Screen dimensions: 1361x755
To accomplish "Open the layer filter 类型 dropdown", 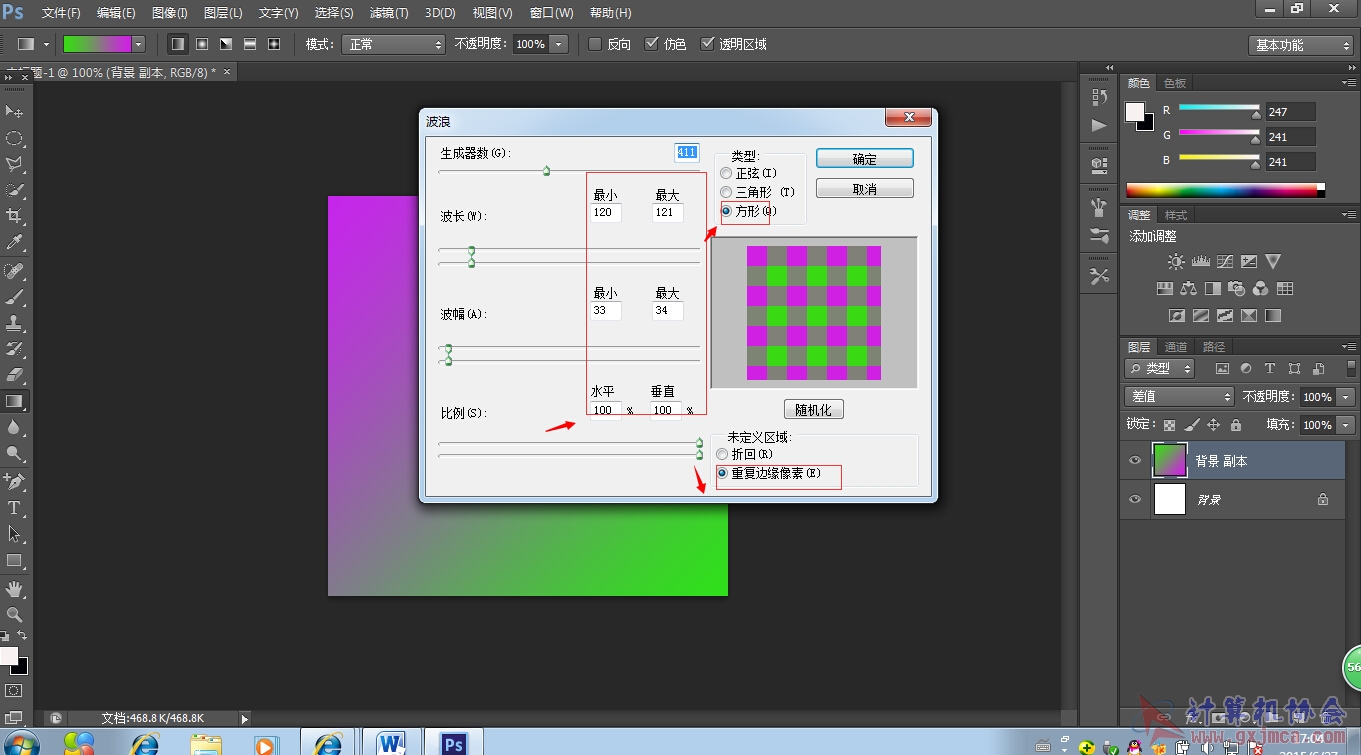I will (x=1160, y=369).
